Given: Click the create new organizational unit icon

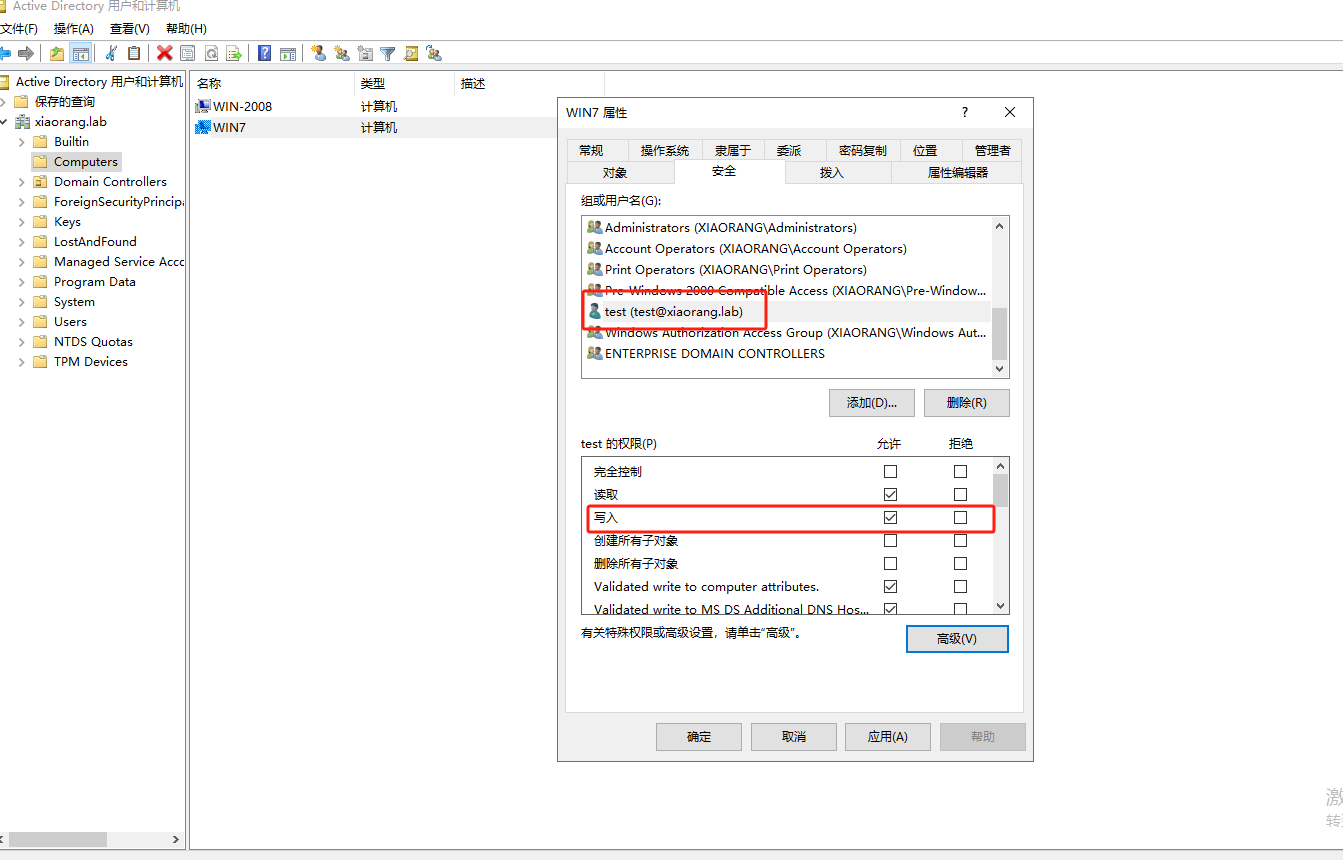Looking at the screenshot, I should (x=365, y=53).
